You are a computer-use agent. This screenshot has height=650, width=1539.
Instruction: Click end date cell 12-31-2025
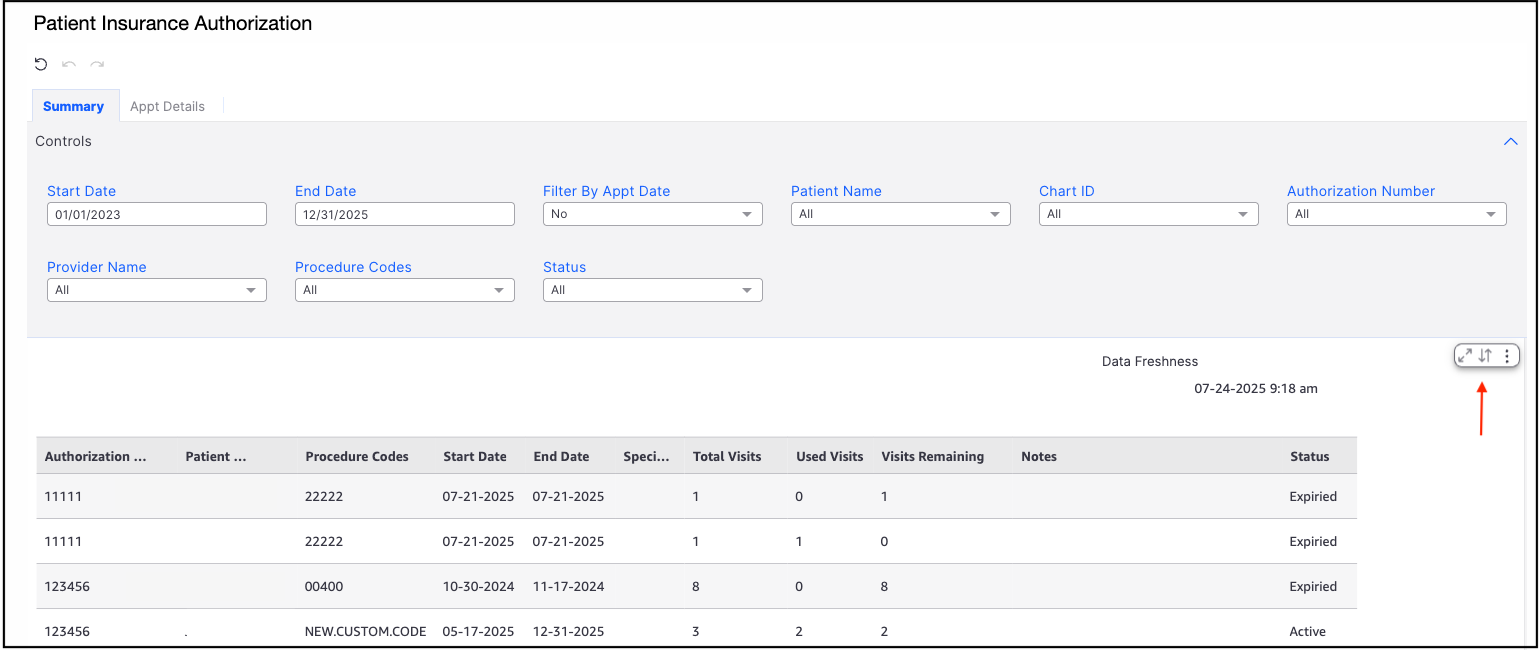click(x=568, y=631)
